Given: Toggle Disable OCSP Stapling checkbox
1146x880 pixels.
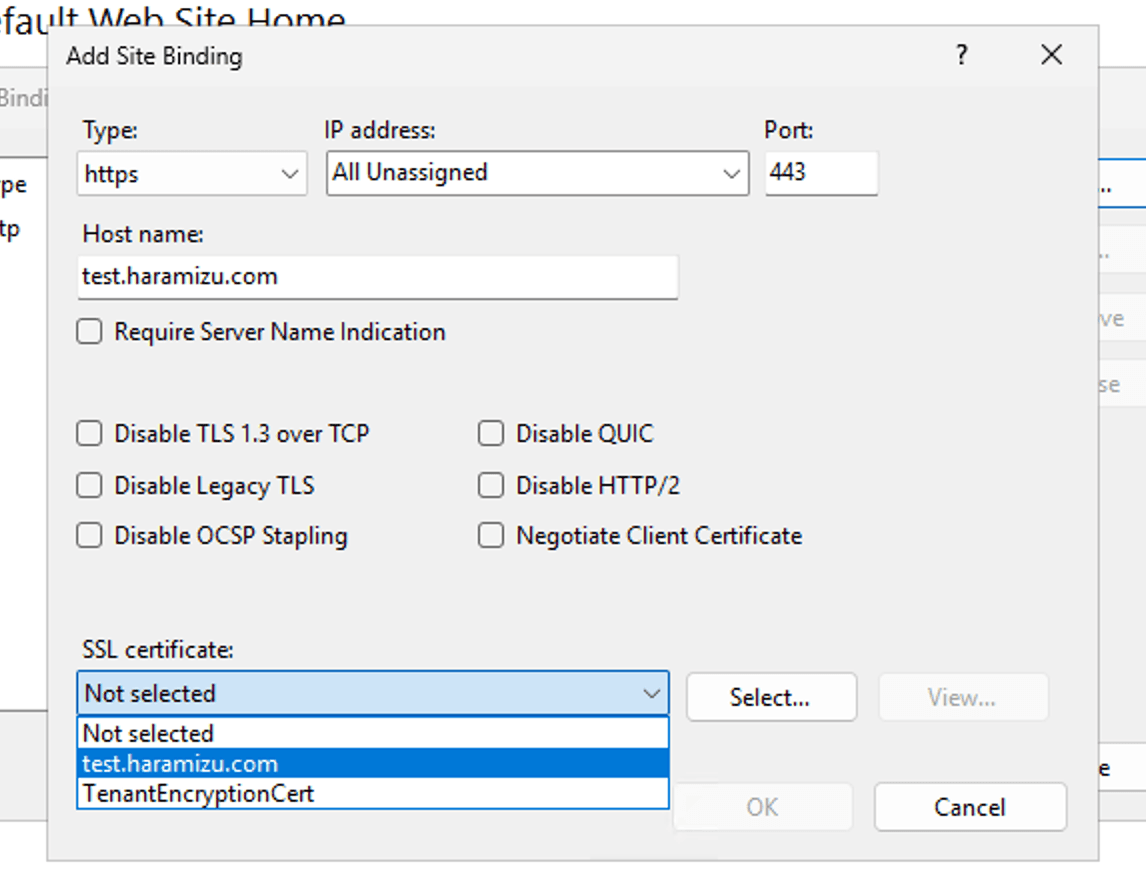Looking at the screenshot, I should click(x=90, y=536).
